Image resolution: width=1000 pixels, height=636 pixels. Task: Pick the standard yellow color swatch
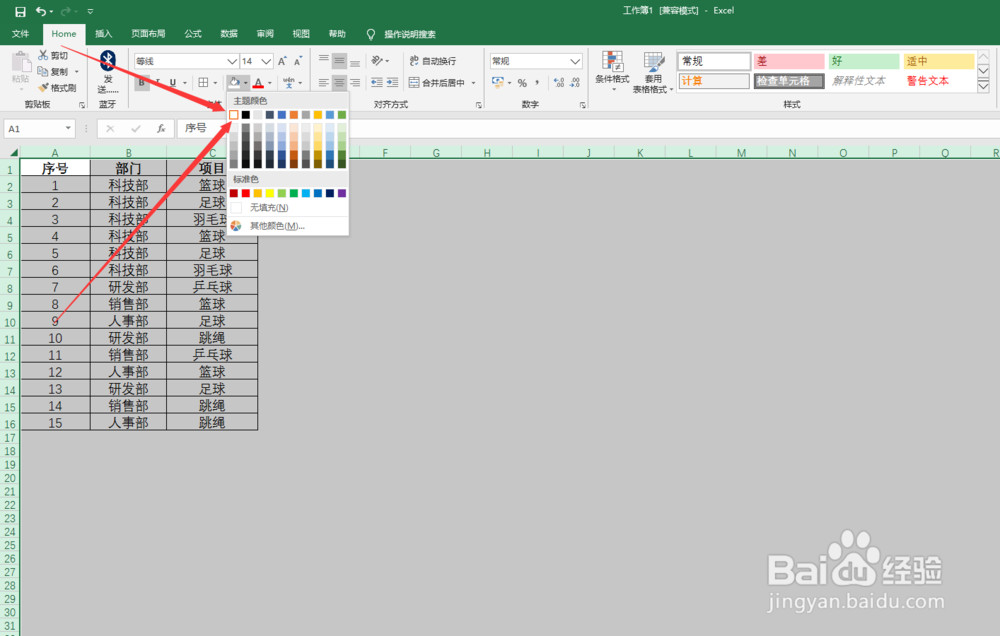(x=270, y=193)
